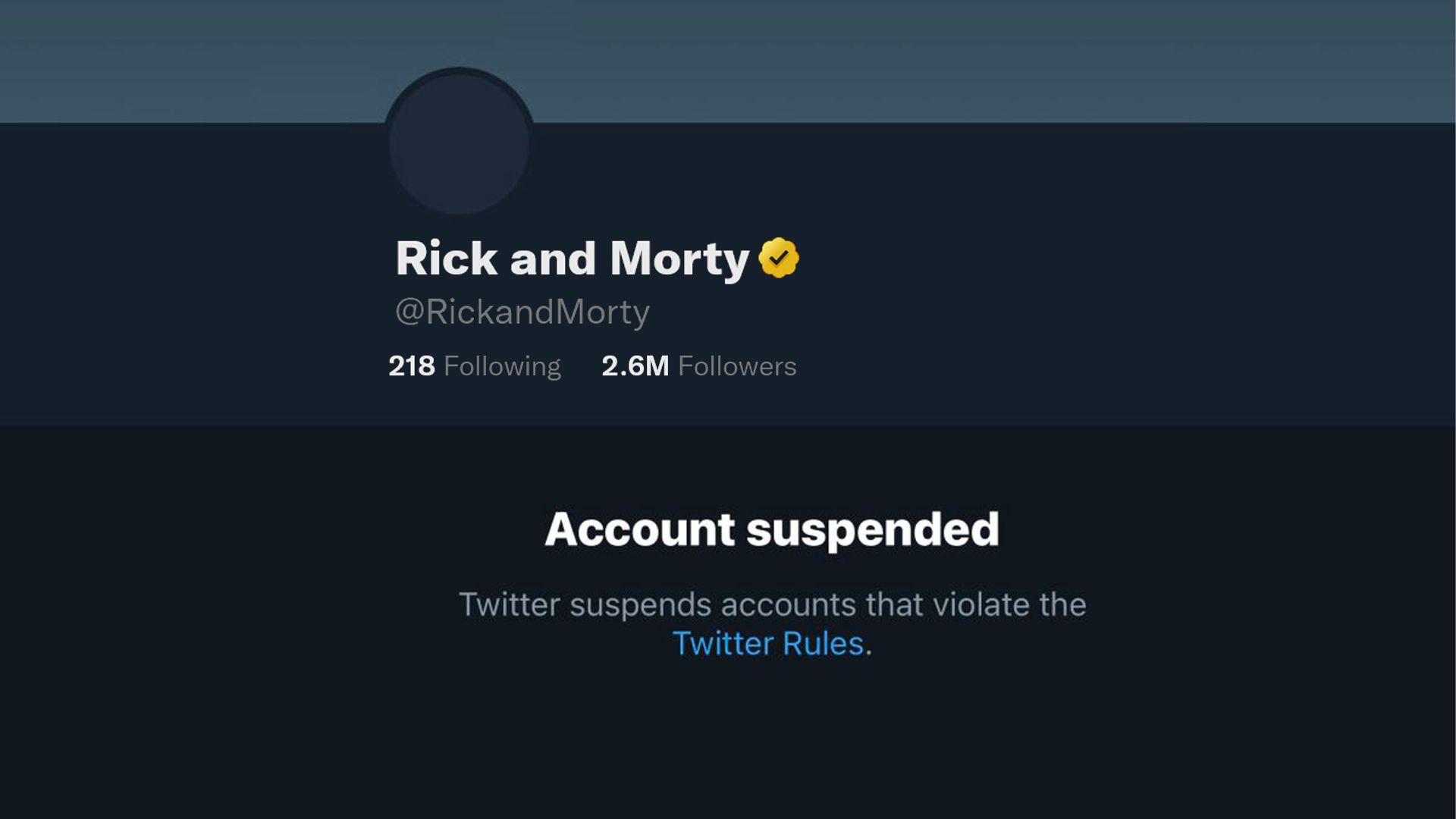View the 2.6M Followers list
The image size is (1456, 819).
click(x=698, y=366)
